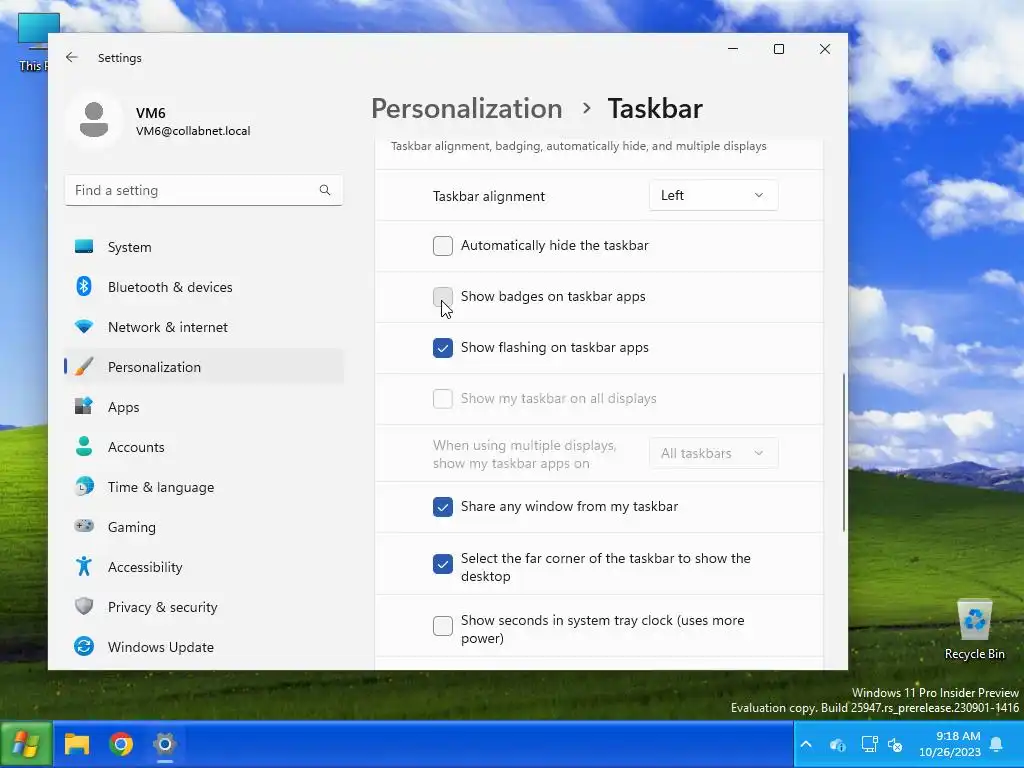Close the Settings window
Screen dimensions: 1024x768
coord(825,49)
